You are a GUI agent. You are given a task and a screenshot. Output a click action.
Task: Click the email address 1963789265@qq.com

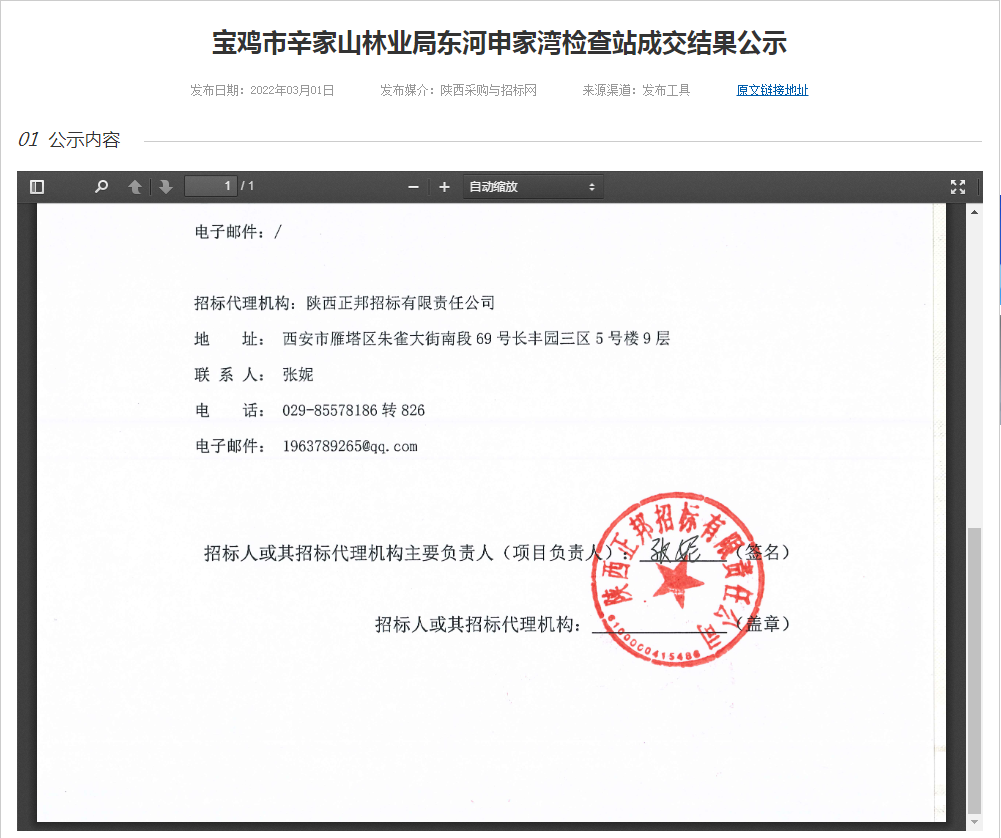point(350,446)
